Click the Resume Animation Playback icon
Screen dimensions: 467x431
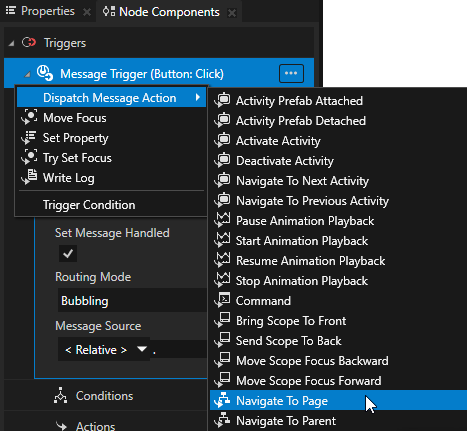(222, 260)
